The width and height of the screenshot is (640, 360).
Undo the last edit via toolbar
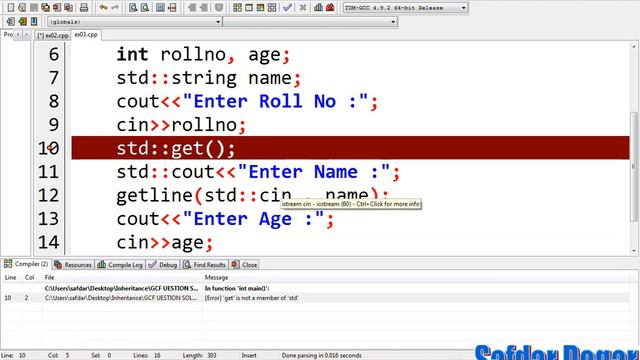103,7
